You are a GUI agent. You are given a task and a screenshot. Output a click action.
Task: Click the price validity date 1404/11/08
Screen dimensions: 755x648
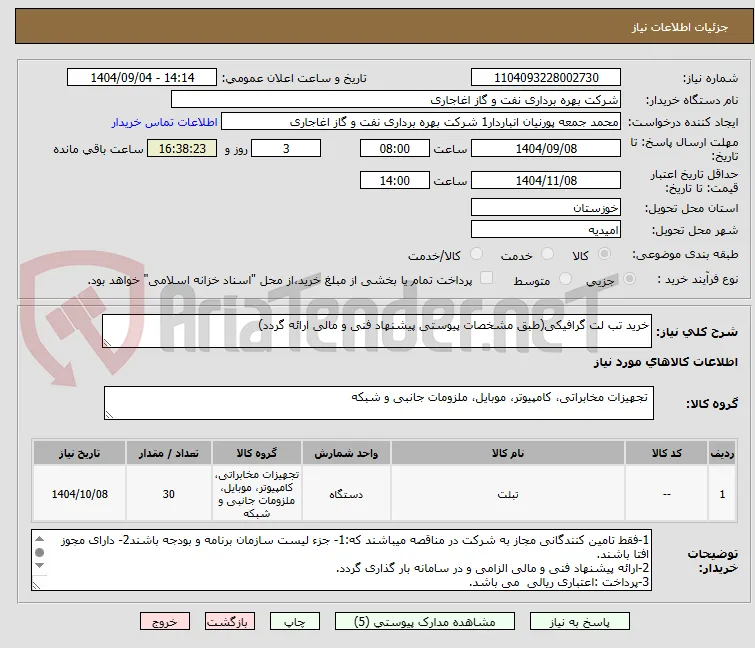[546, 181]
